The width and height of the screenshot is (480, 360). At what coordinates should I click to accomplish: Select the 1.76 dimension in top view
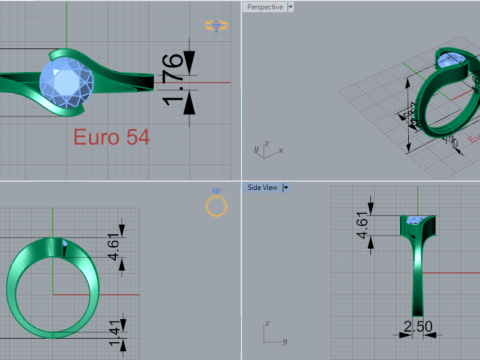[x=173, y=80]
